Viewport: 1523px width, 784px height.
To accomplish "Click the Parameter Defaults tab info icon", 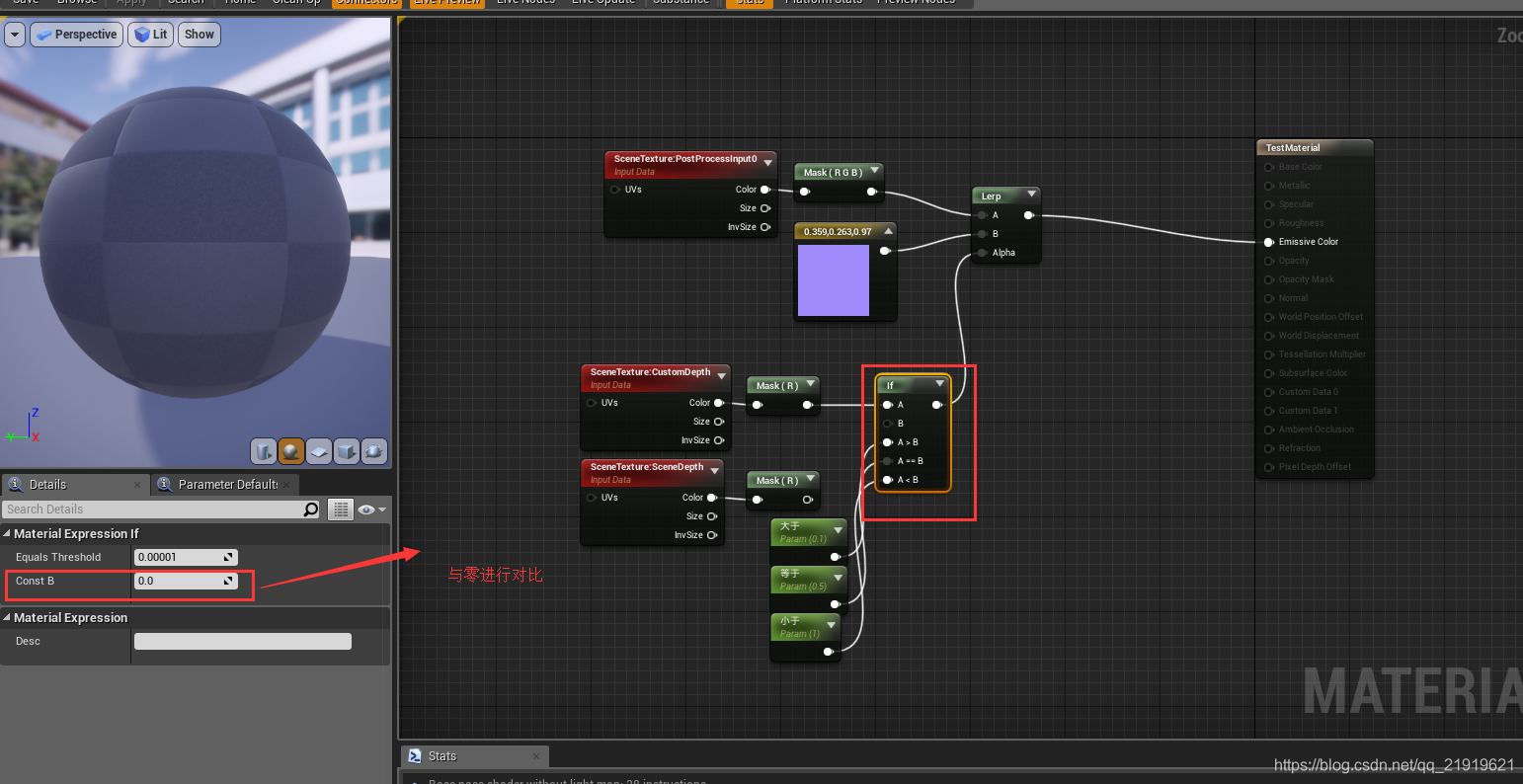I will point(165,484).
